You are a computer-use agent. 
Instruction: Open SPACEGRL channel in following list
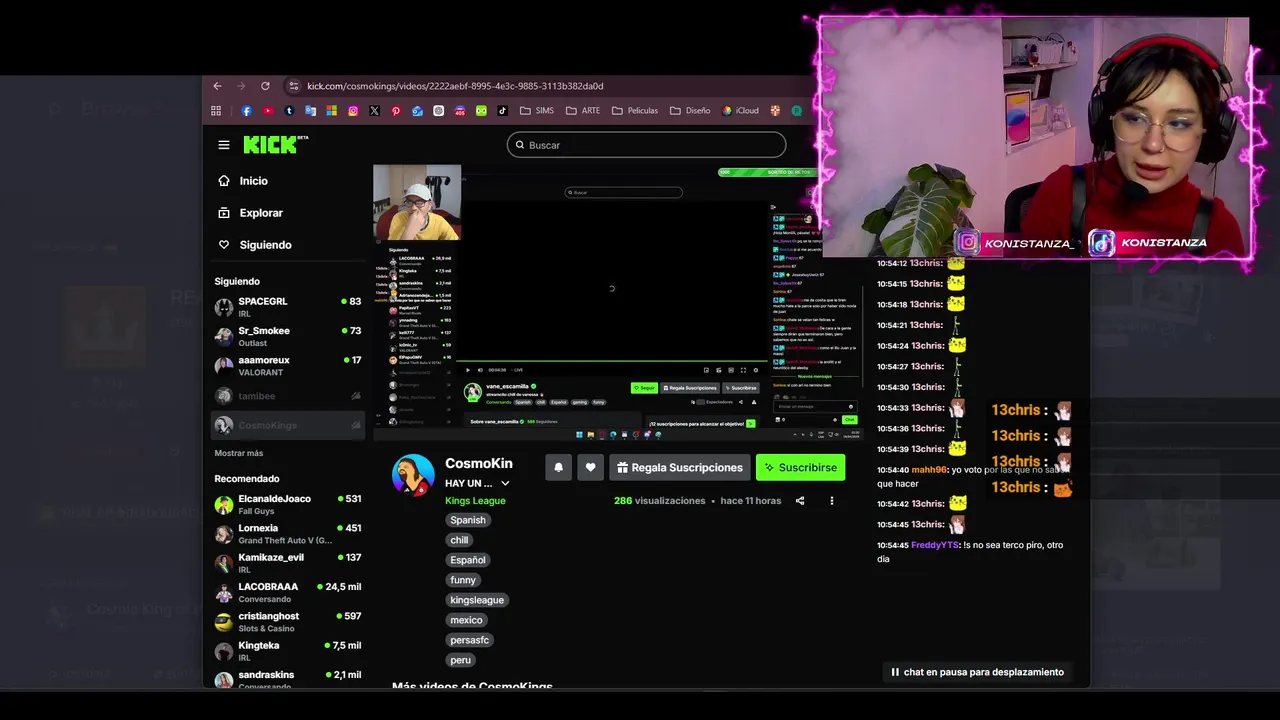(288, 307)
